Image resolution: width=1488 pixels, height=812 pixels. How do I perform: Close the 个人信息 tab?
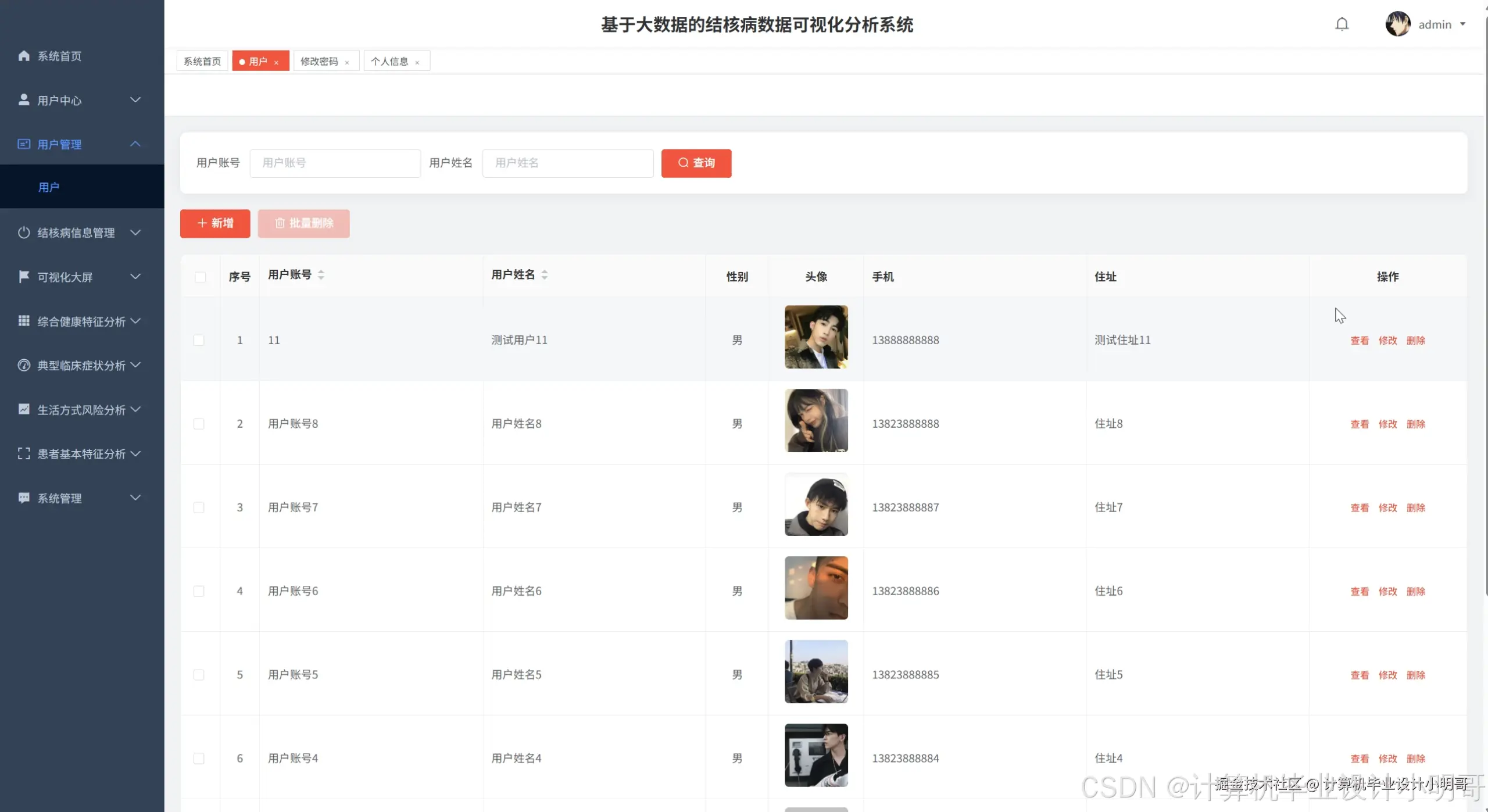coord(417,62)
